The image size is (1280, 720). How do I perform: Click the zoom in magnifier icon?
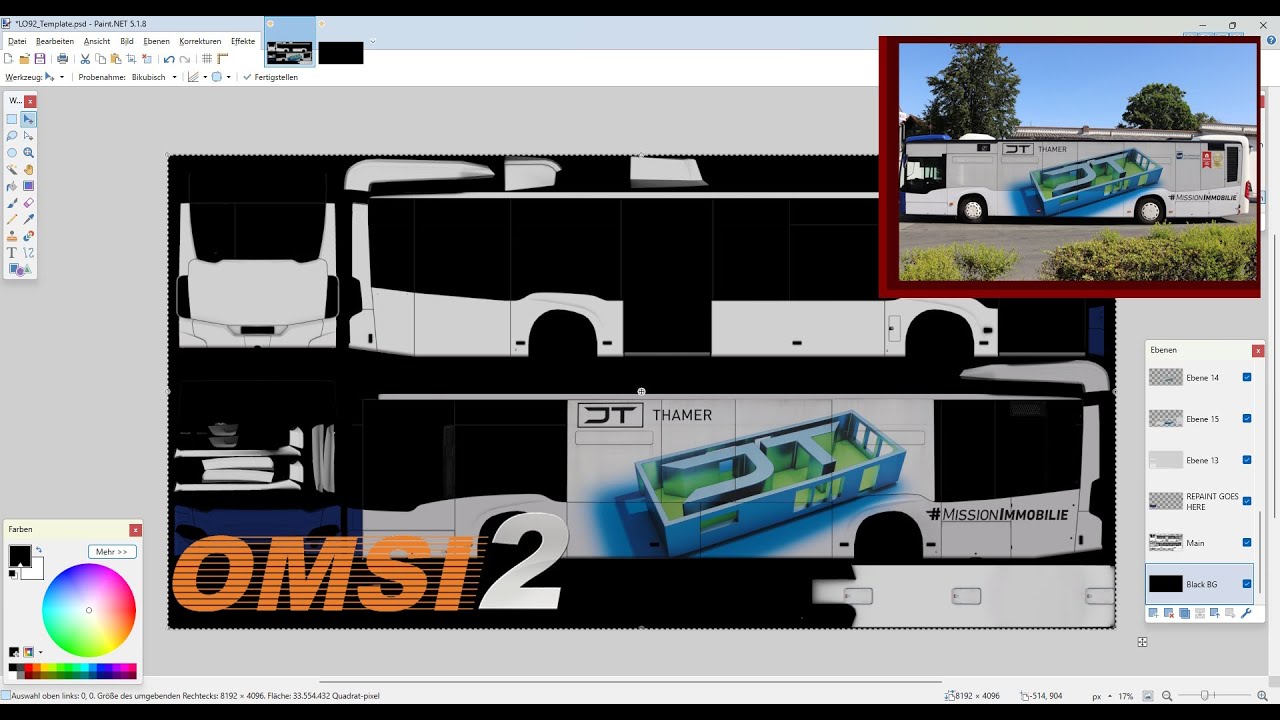pyautogui.click(x=1263, y=696)
